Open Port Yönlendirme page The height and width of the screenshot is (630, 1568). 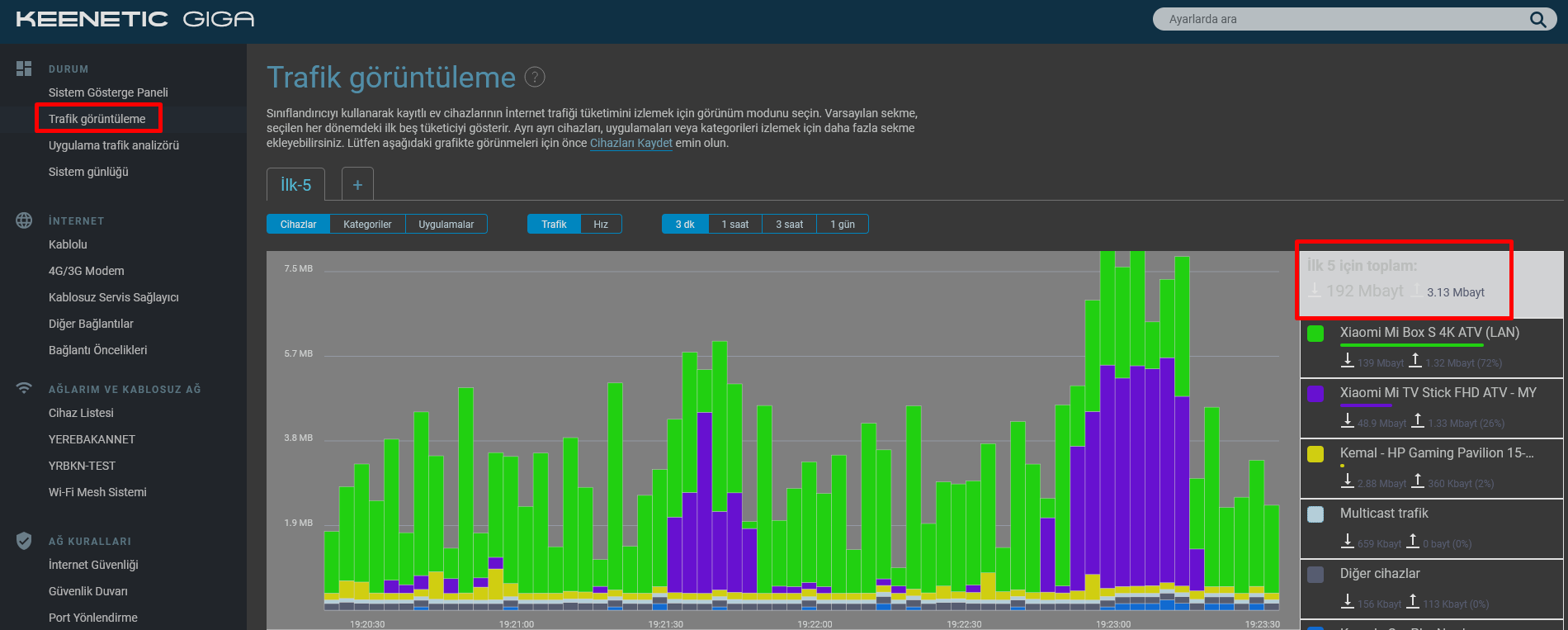pyautogui.click(x=93, y=618)
